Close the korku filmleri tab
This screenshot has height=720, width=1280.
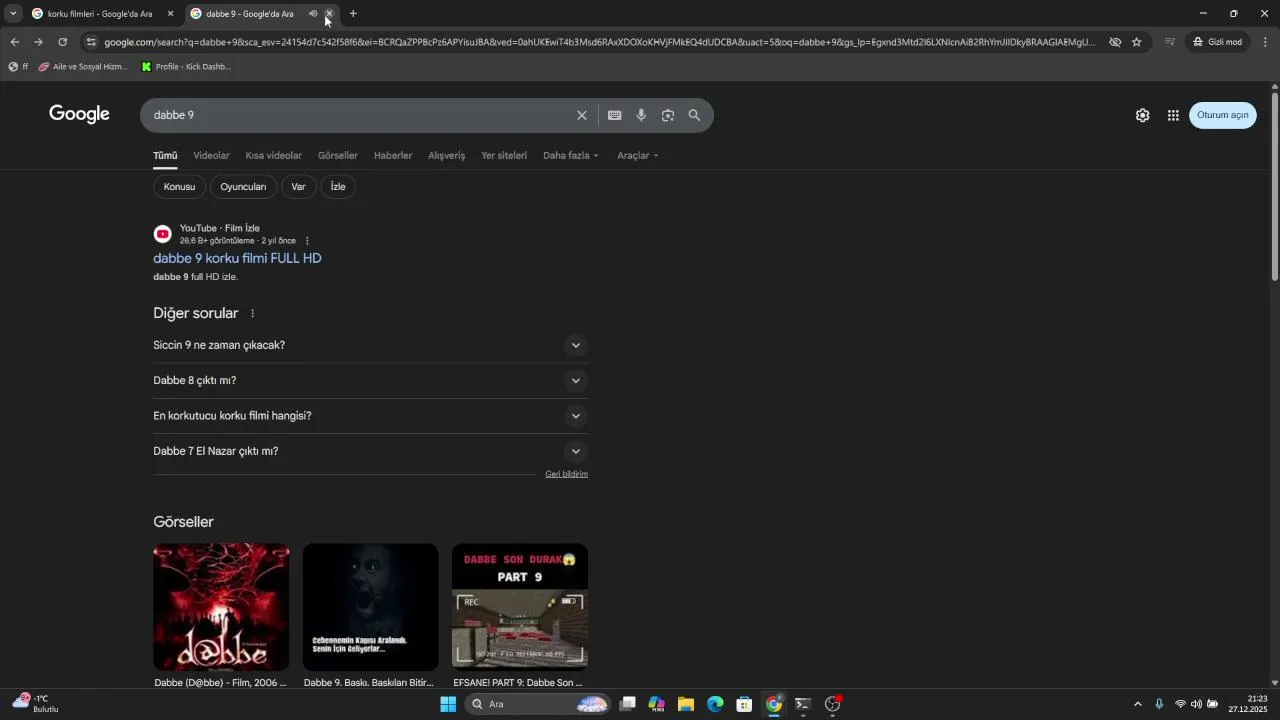pyautogui.click(x=170, y=14)
